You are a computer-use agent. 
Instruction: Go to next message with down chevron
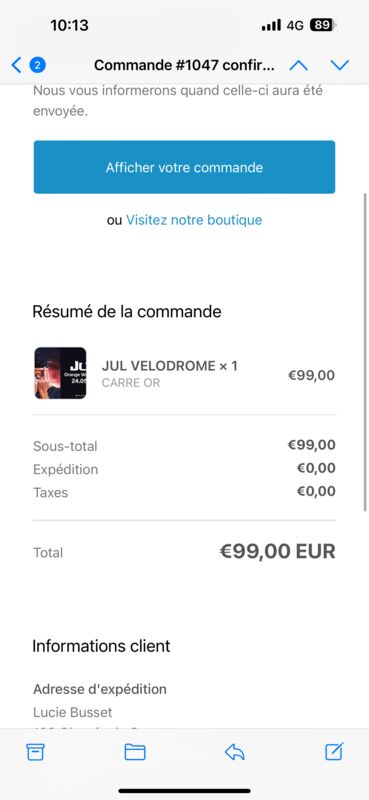[339, 65]
